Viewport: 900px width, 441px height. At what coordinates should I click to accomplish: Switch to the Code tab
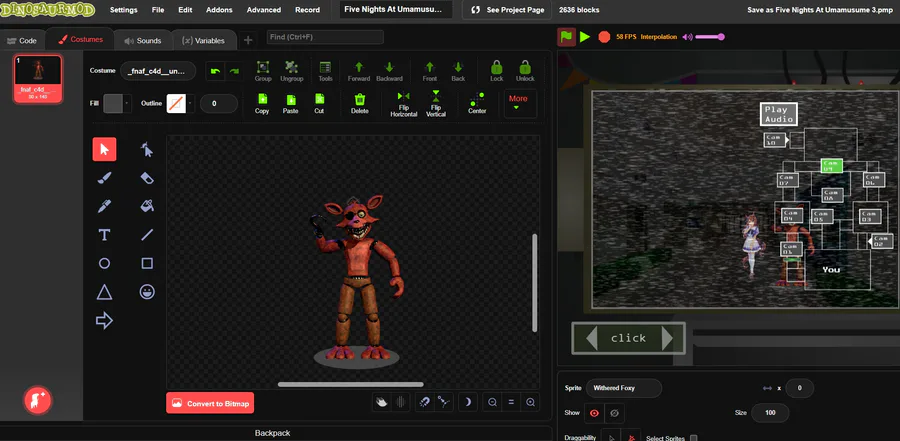pyautogui.click(x=22, y=41)
